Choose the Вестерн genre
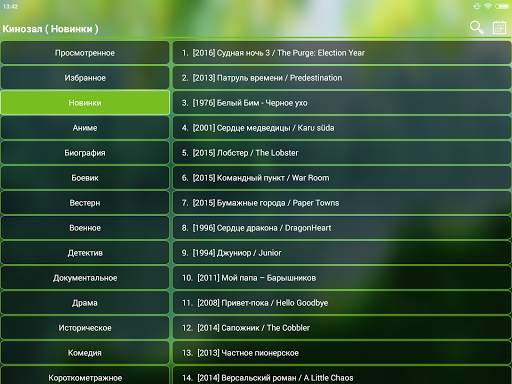The height and width of the screenshot is (384, 512). tap(85, 203)
